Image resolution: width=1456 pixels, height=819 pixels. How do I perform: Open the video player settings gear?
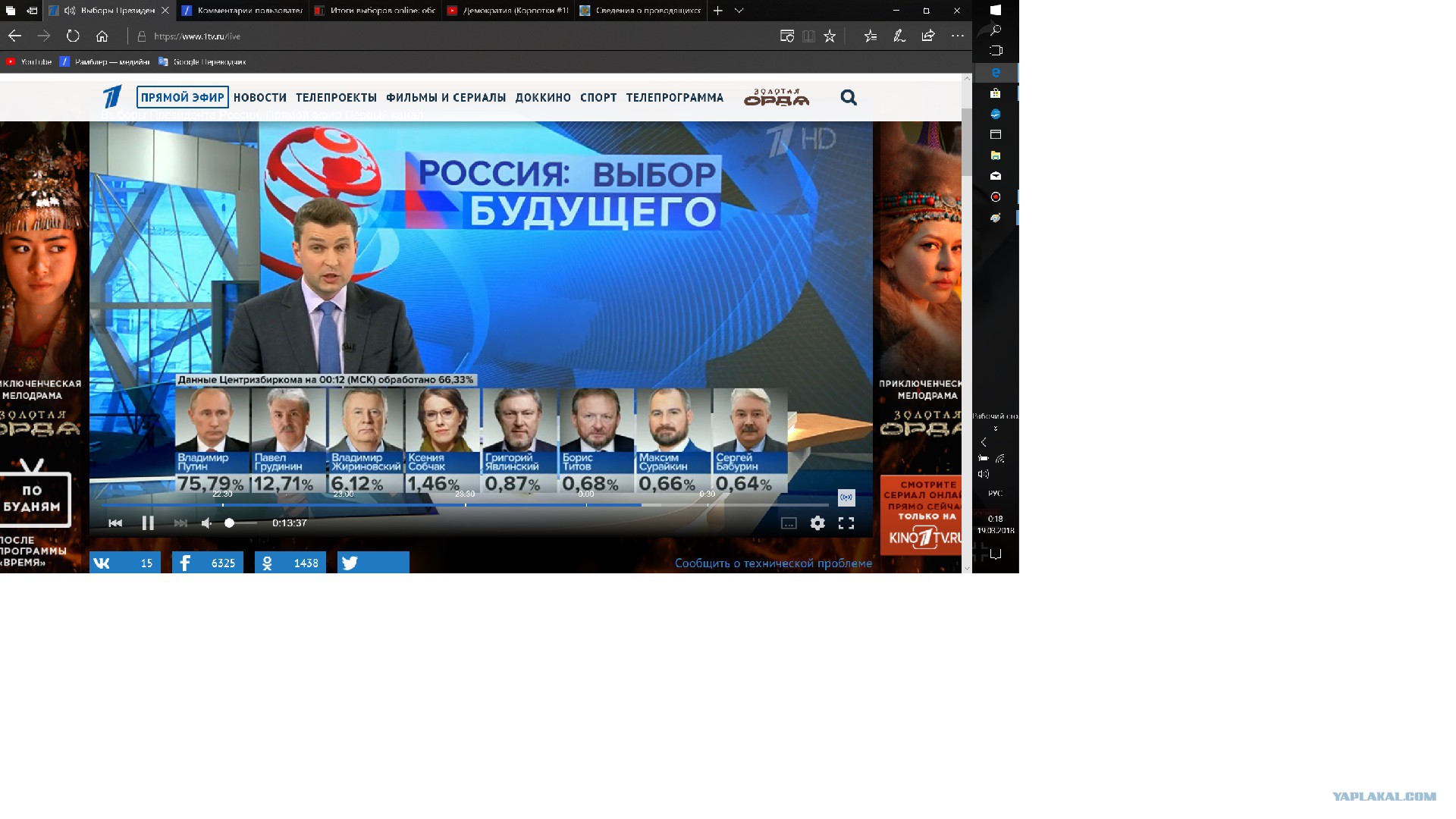click(817, 523)
